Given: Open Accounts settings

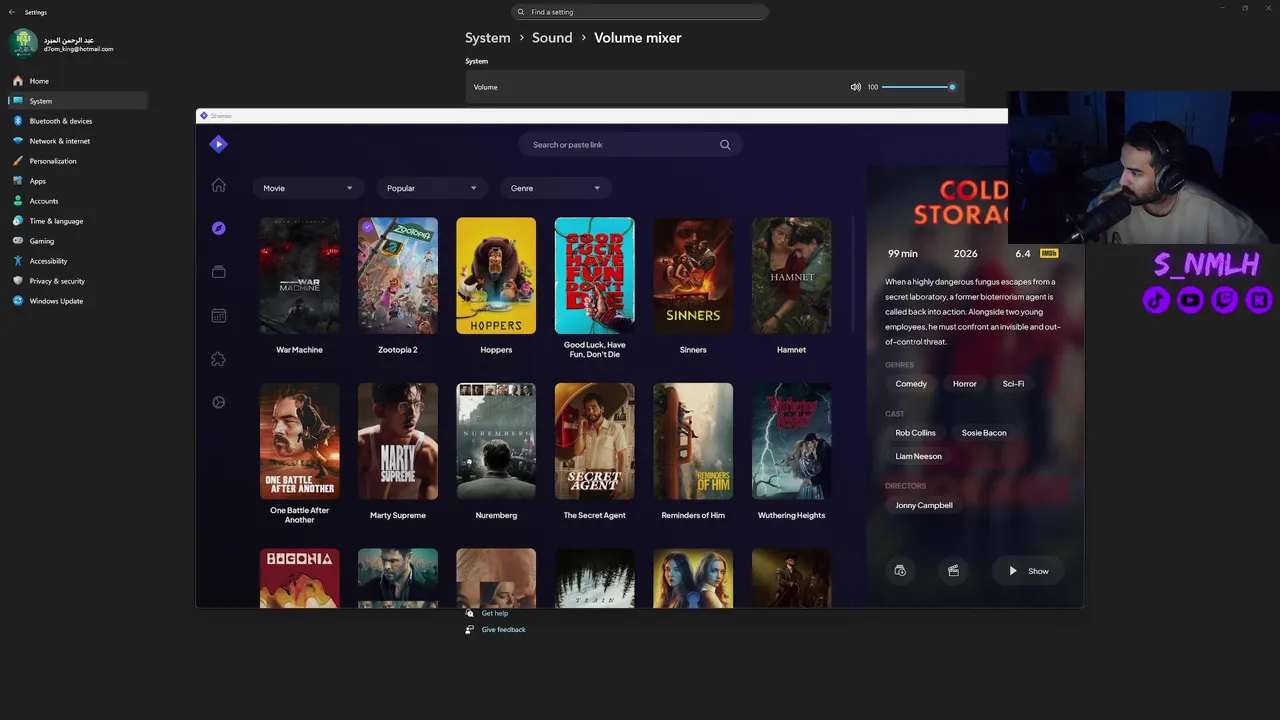Looking at the screenshot, I should point(78,201).
